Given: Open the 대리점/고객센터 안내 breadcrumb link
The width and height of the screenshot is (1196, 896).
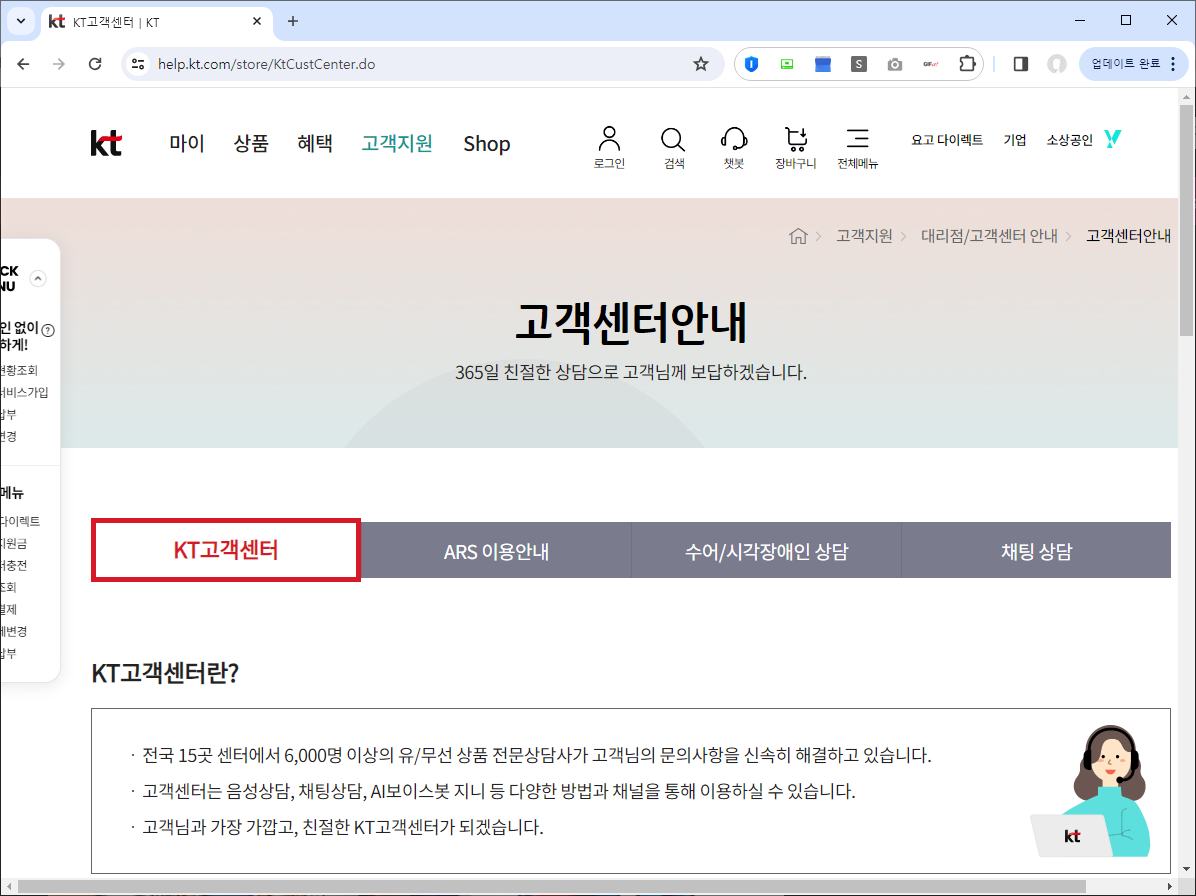Looking at the screenshot, I should coord(989,235).
